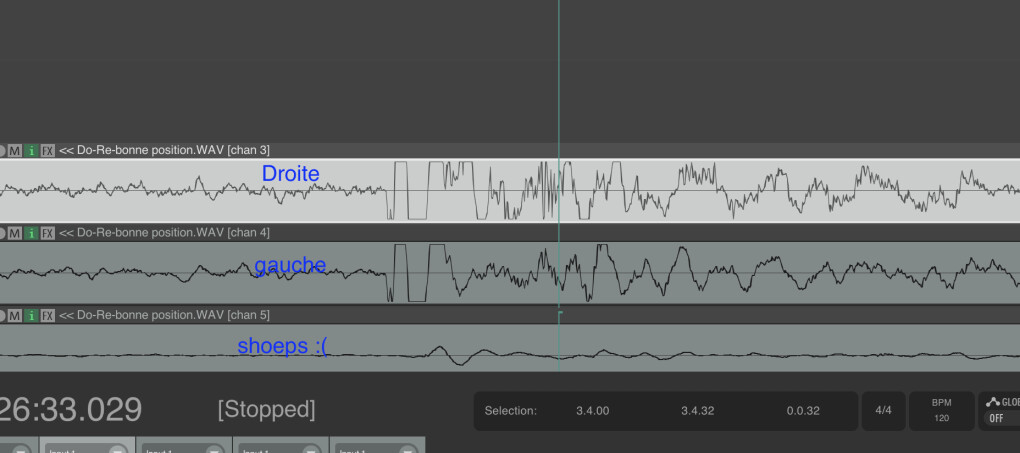1020x453 pixels.
Task: Click selection start field 3.4.00
Action: tap(593, 411)
